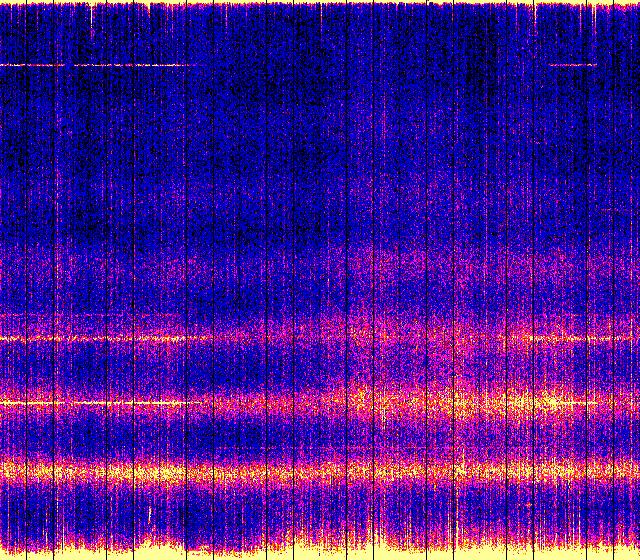Select the lowest broad yellow-magenta horizontal band
The height and width of the screenshot is (560, 640).
320,469
